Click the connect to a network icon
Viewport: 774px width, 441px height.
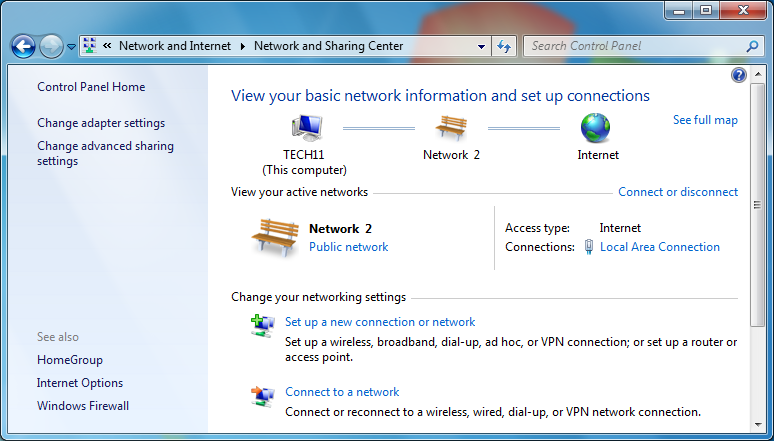coord(263,395)
